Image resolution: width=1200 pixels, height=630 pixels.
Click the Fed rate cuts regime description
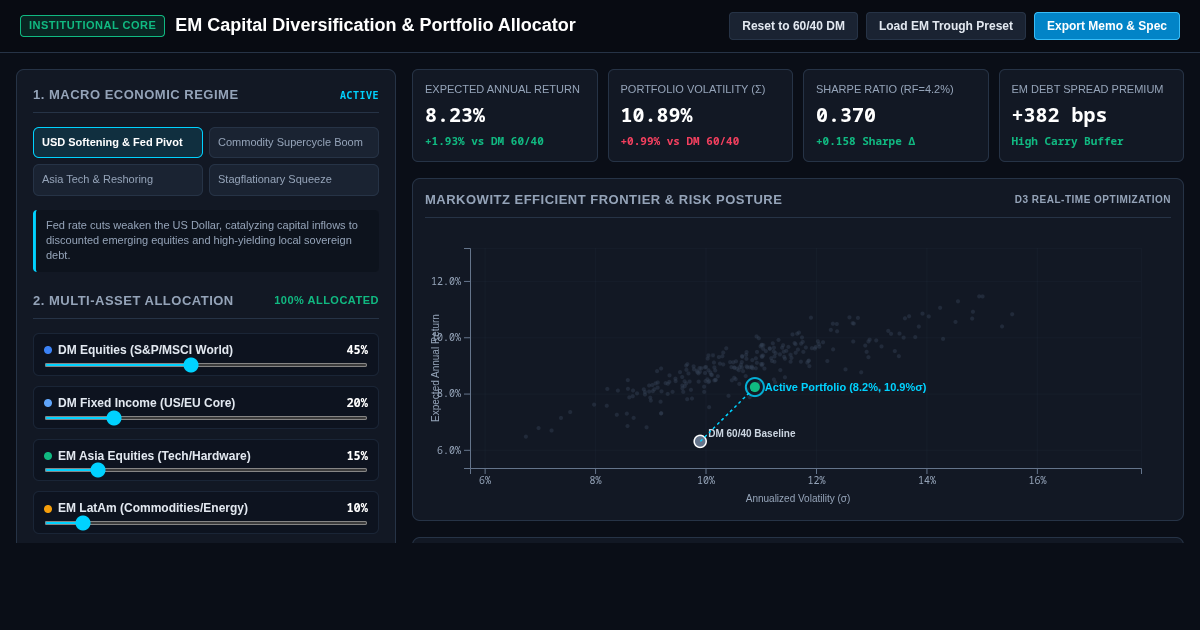(206, 241)
